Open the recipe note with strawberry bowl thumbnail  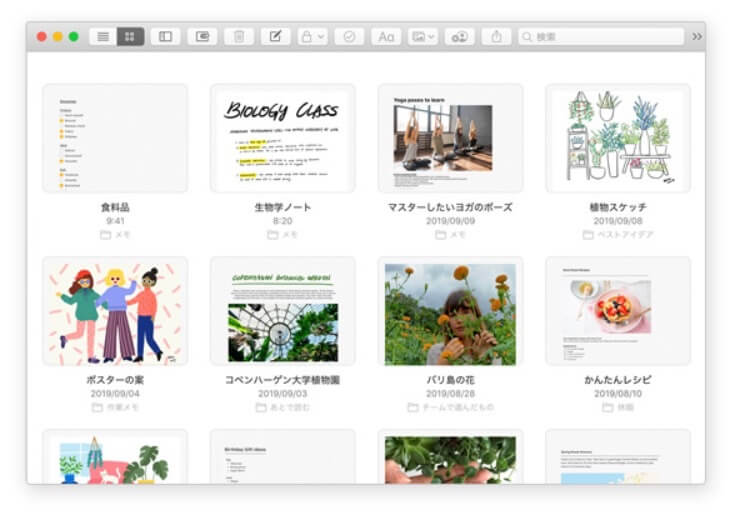point(618,311)
